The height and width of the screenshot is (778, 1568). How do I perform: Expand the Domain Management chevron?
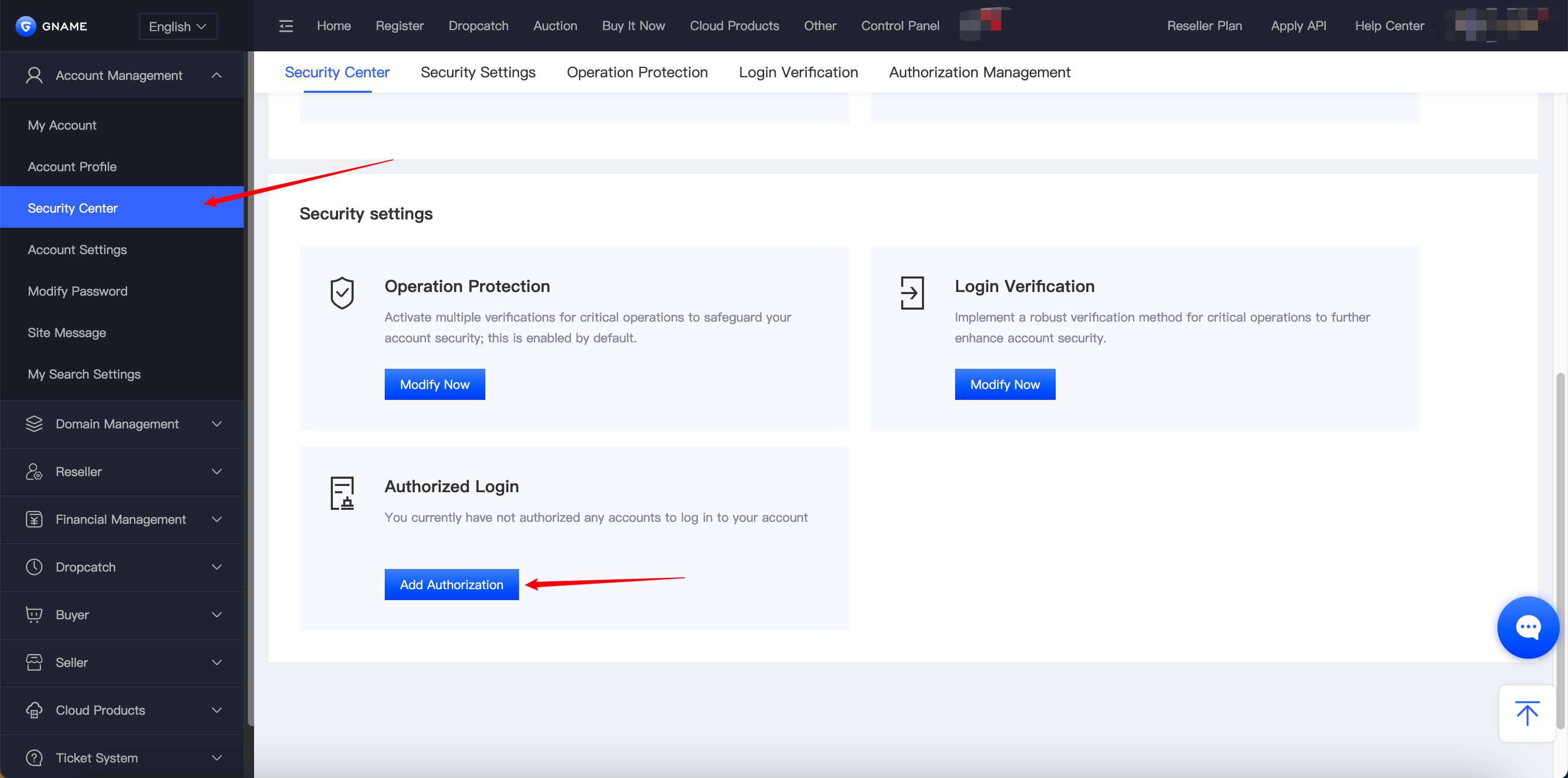point(217,424)
